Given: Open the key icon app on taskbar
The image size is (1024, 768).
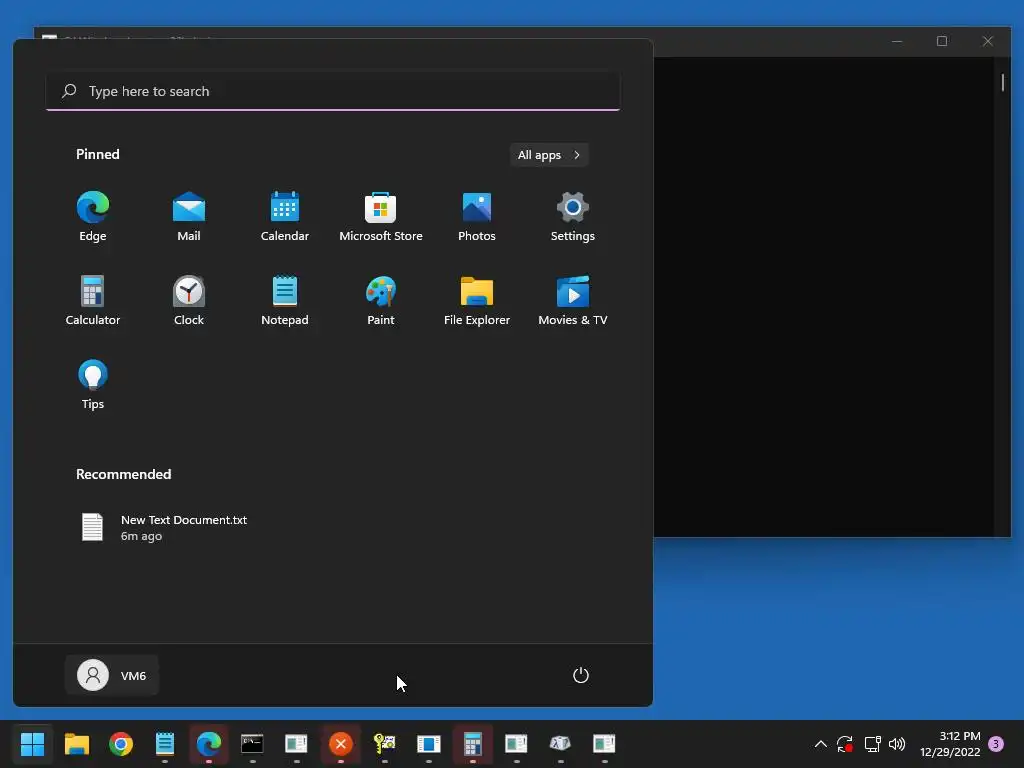Looking at the screenshot, I should point(385,744).
